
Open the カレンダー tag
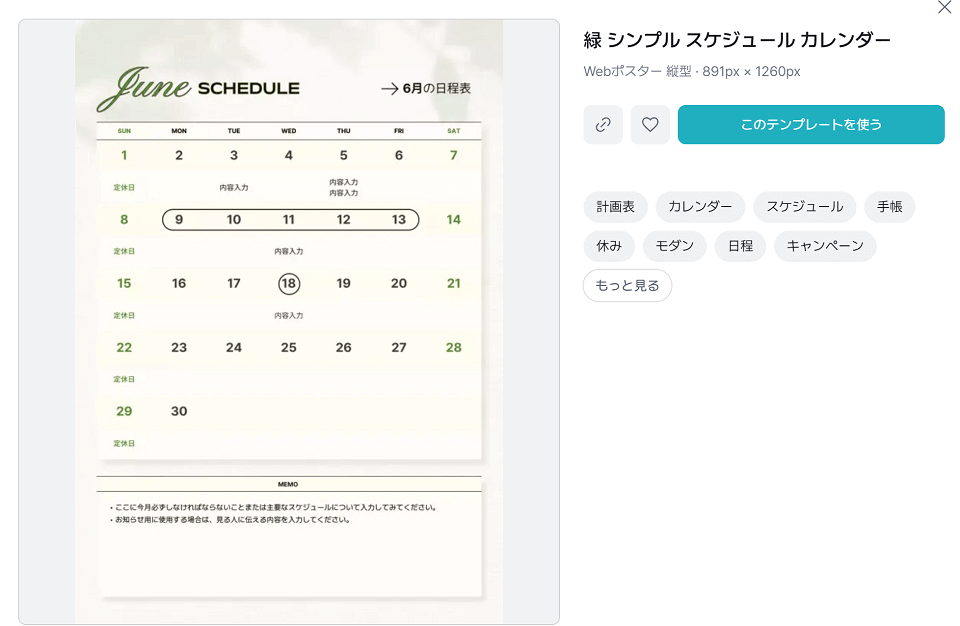(x=700, y=207)
